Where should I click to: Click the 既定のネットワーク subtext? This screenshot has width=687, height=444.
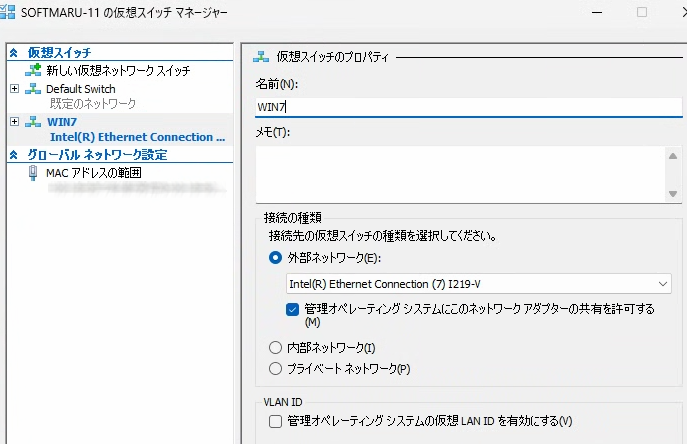(x=93, y=104)
